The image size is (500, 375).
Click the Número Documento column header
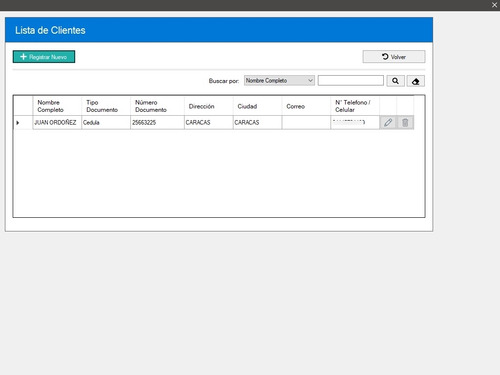(157, 106)
